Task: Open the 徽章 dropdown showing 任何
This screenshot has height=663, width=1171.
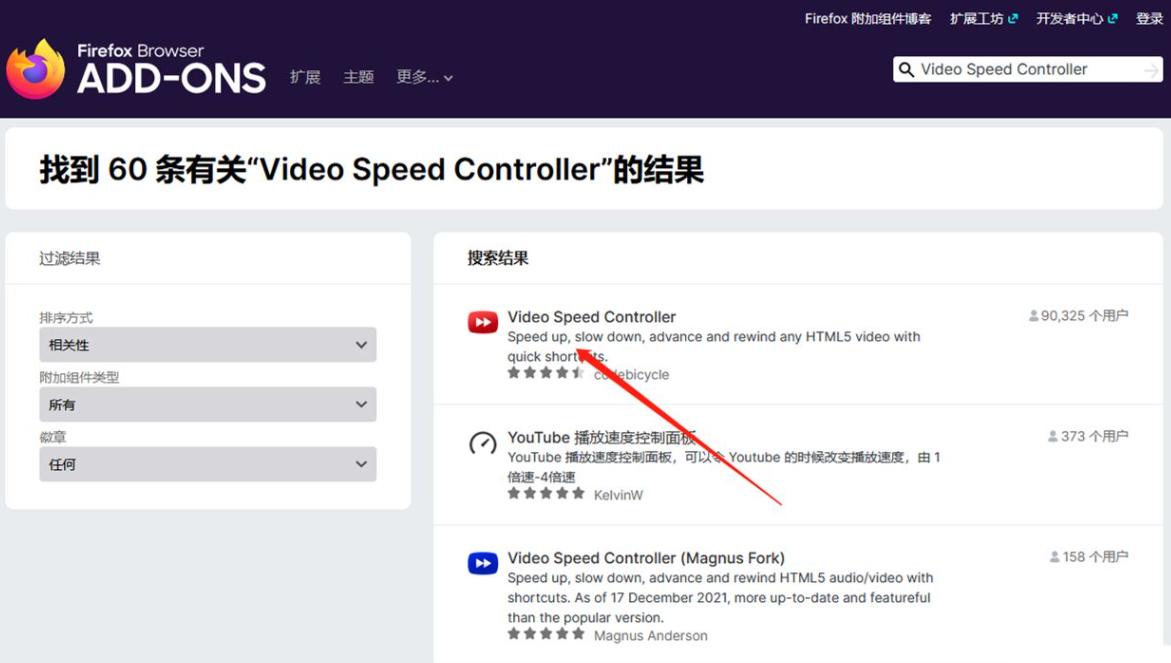Action: [208, 464]
